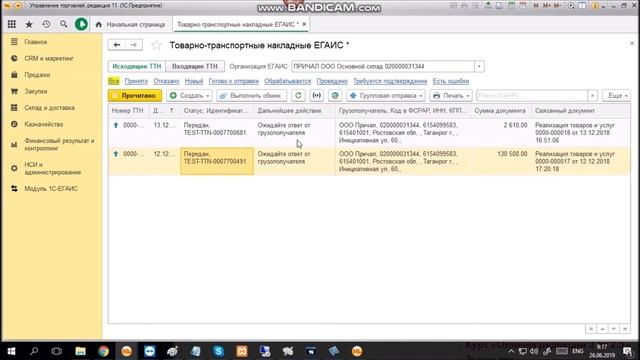Toggle the Прочитано button
The height and width of the screenshot is (360, 640).
click(135, 96)
